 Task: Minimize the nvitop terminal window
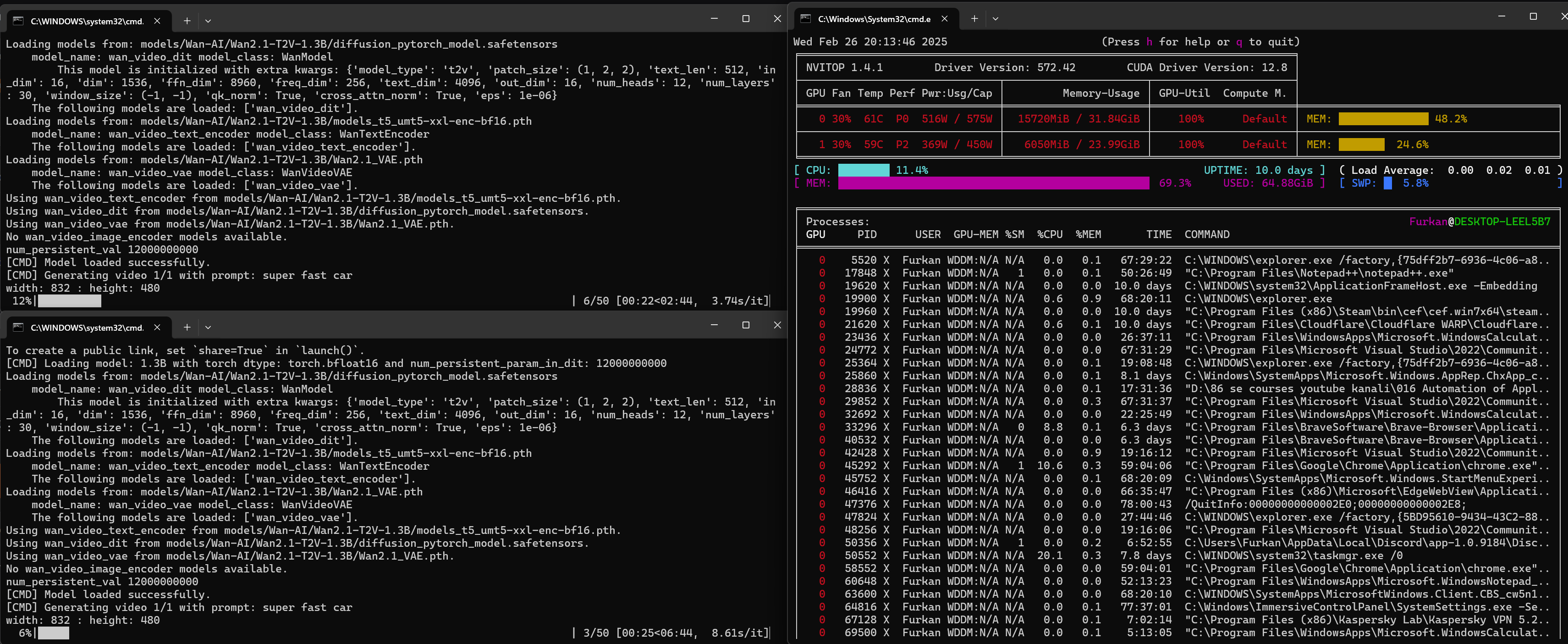coord(1502,17)
